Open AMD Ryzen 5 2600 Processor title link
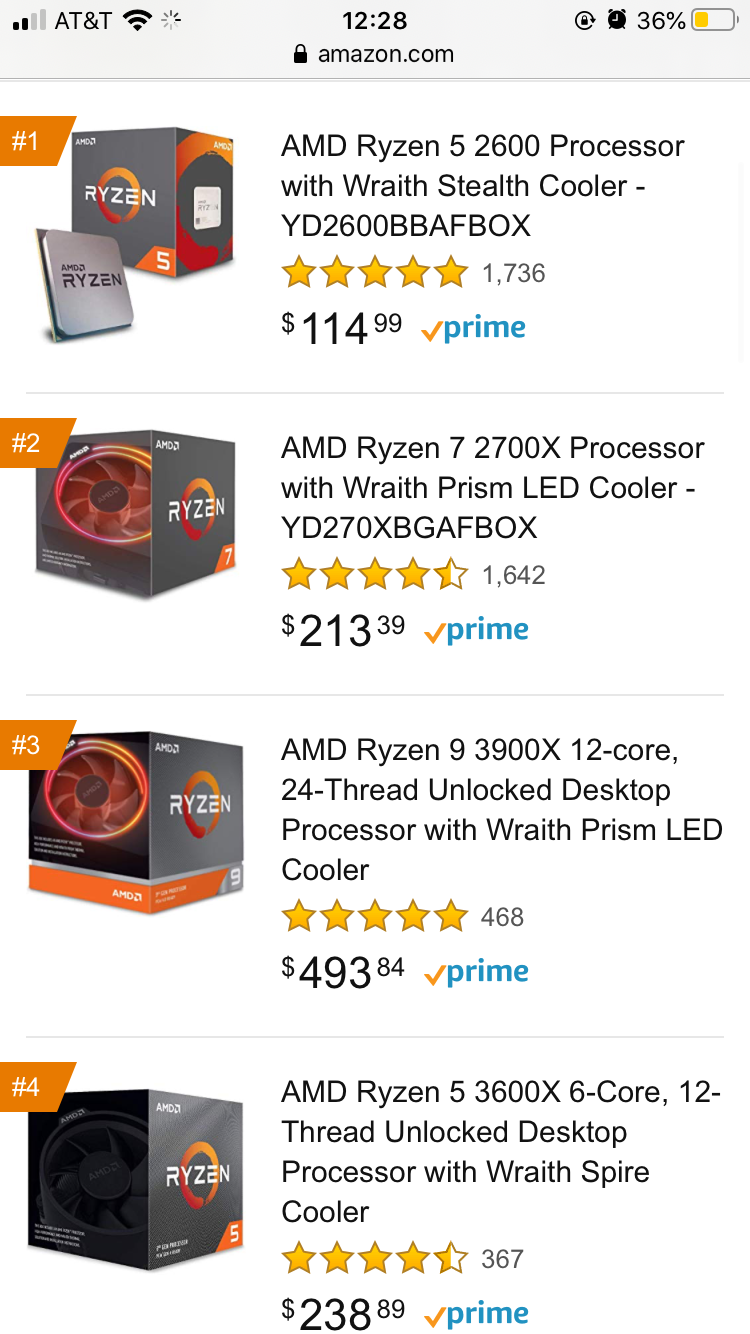The width and height of the screenshot is (750, 1334). [482, 186]
